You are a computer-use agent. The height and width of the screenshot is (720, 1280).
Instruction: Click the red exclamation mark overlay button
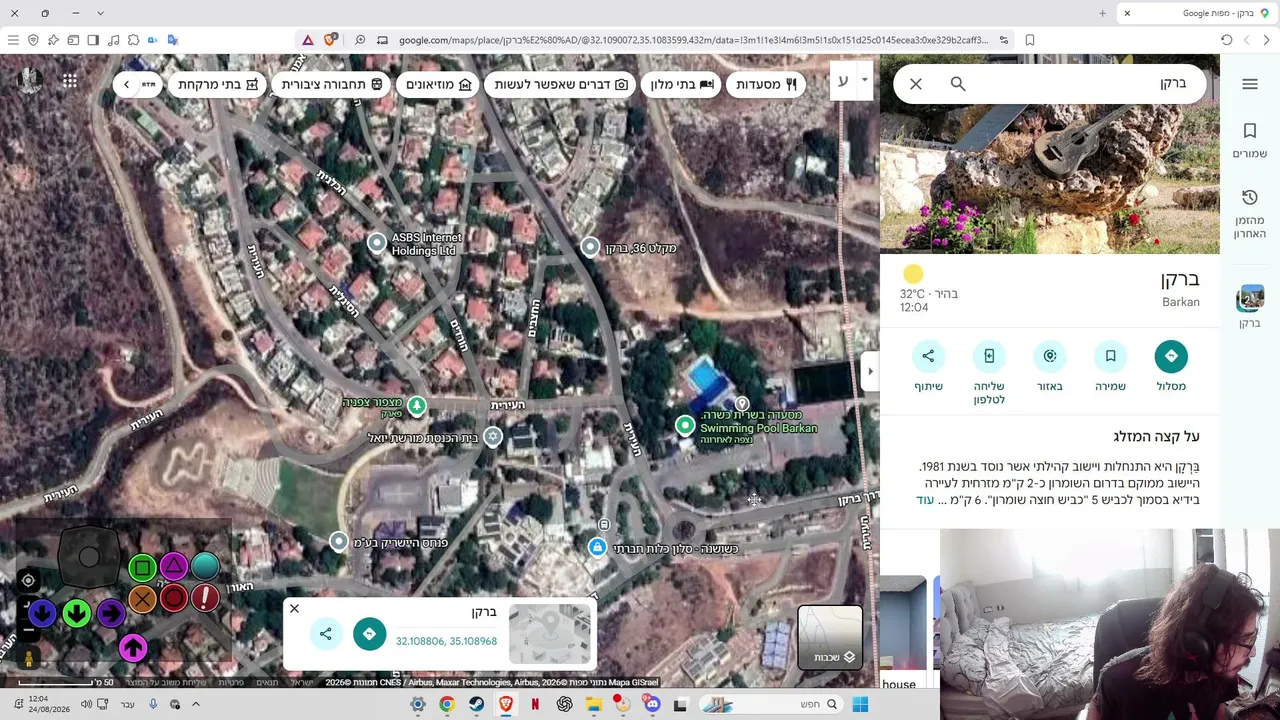(205, 598)
